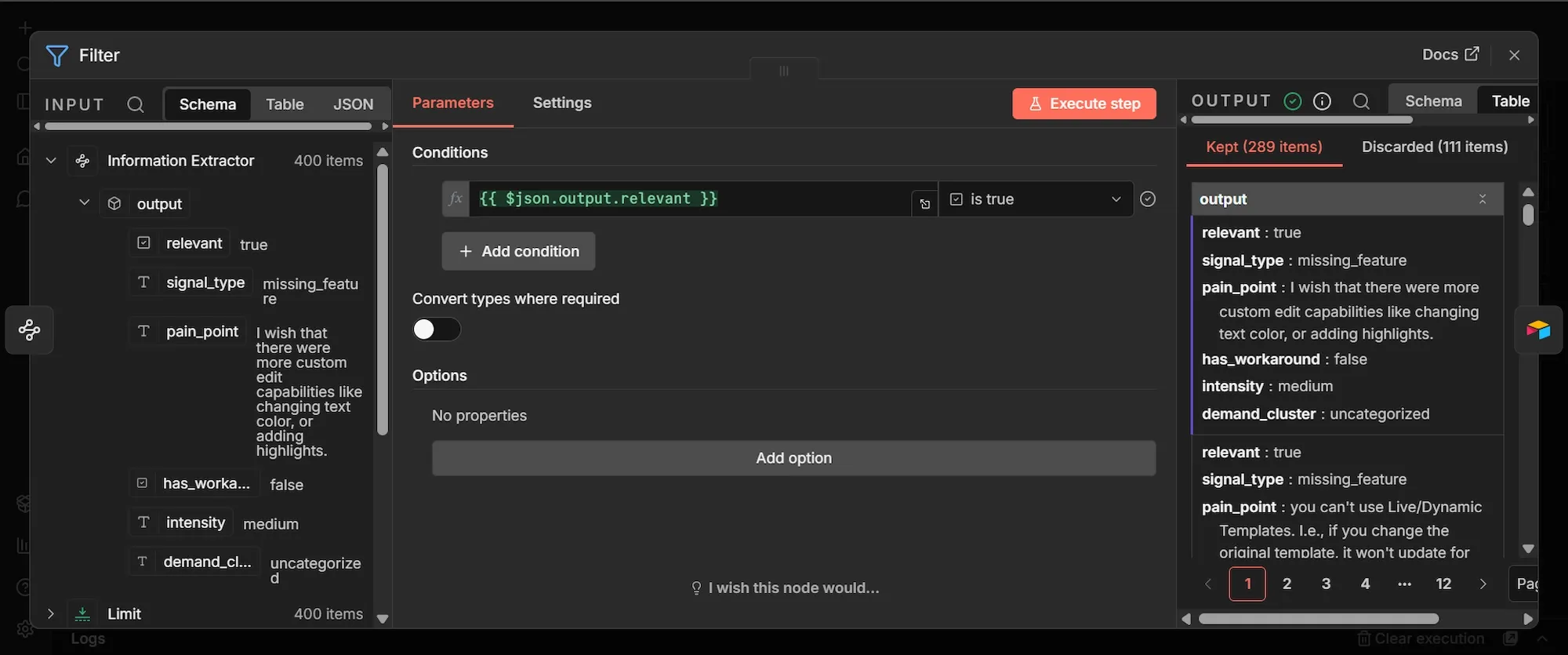Click the condition validation check circle
The height and width of the screenshot is (655, 1568).
pos(1148,199)
